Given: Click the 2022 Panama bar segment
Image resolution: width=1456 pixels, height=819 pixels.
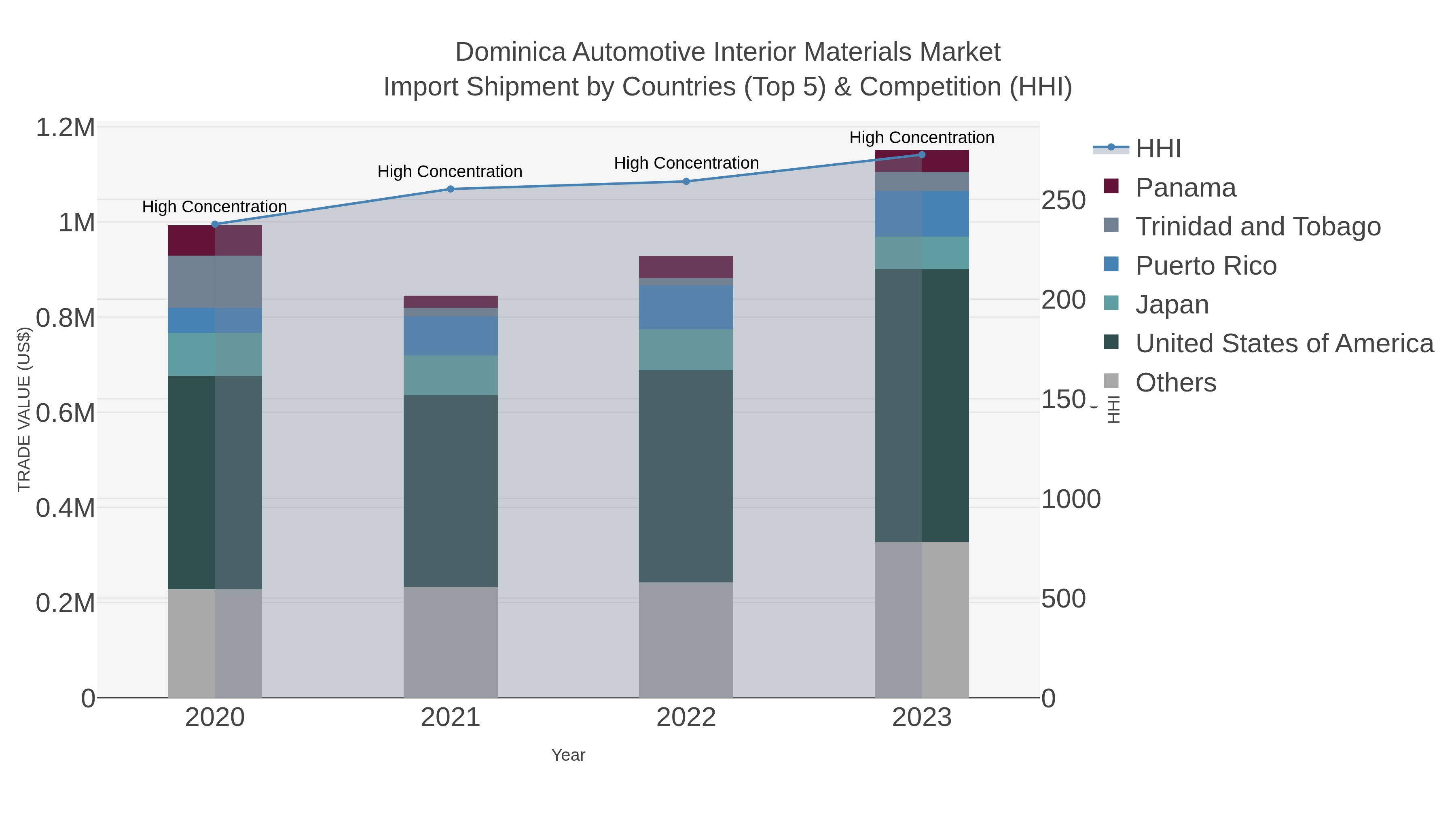Looking at the screenshot, I should tap(686, 267).
